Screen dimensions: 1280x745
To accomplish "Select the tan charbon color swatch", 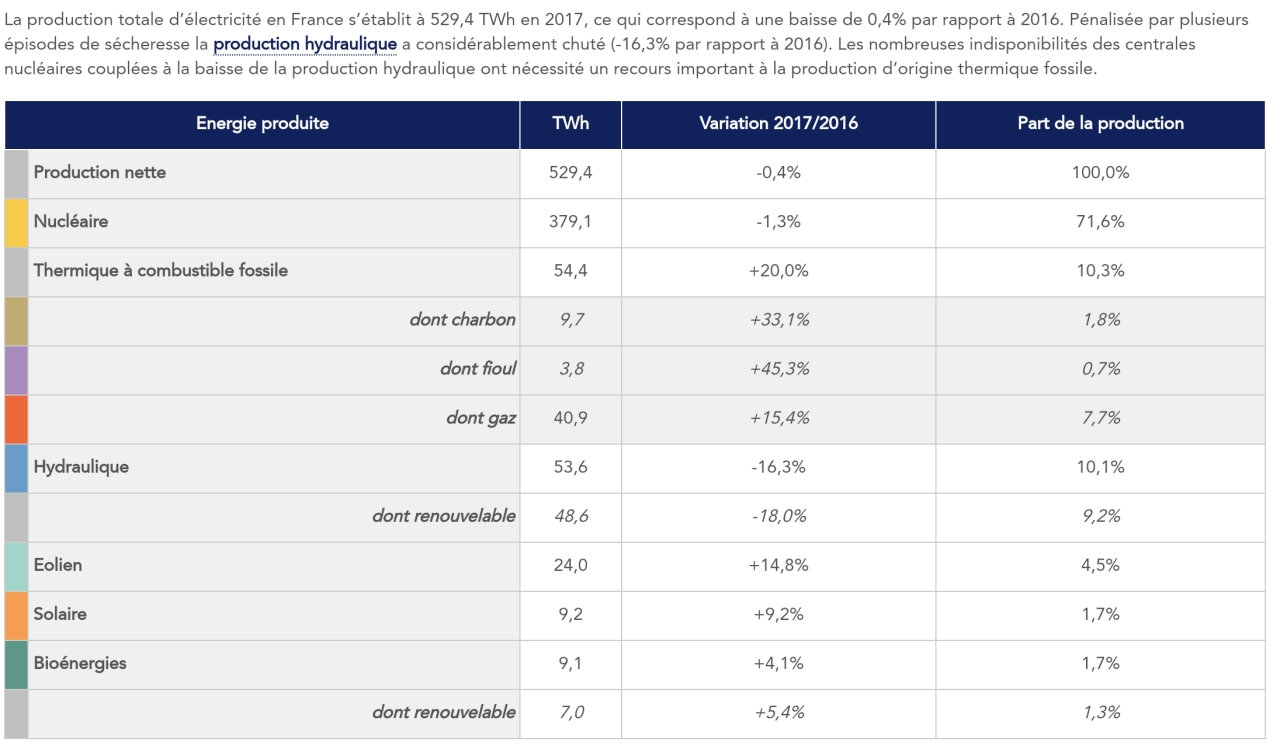I will click(16, 320).
